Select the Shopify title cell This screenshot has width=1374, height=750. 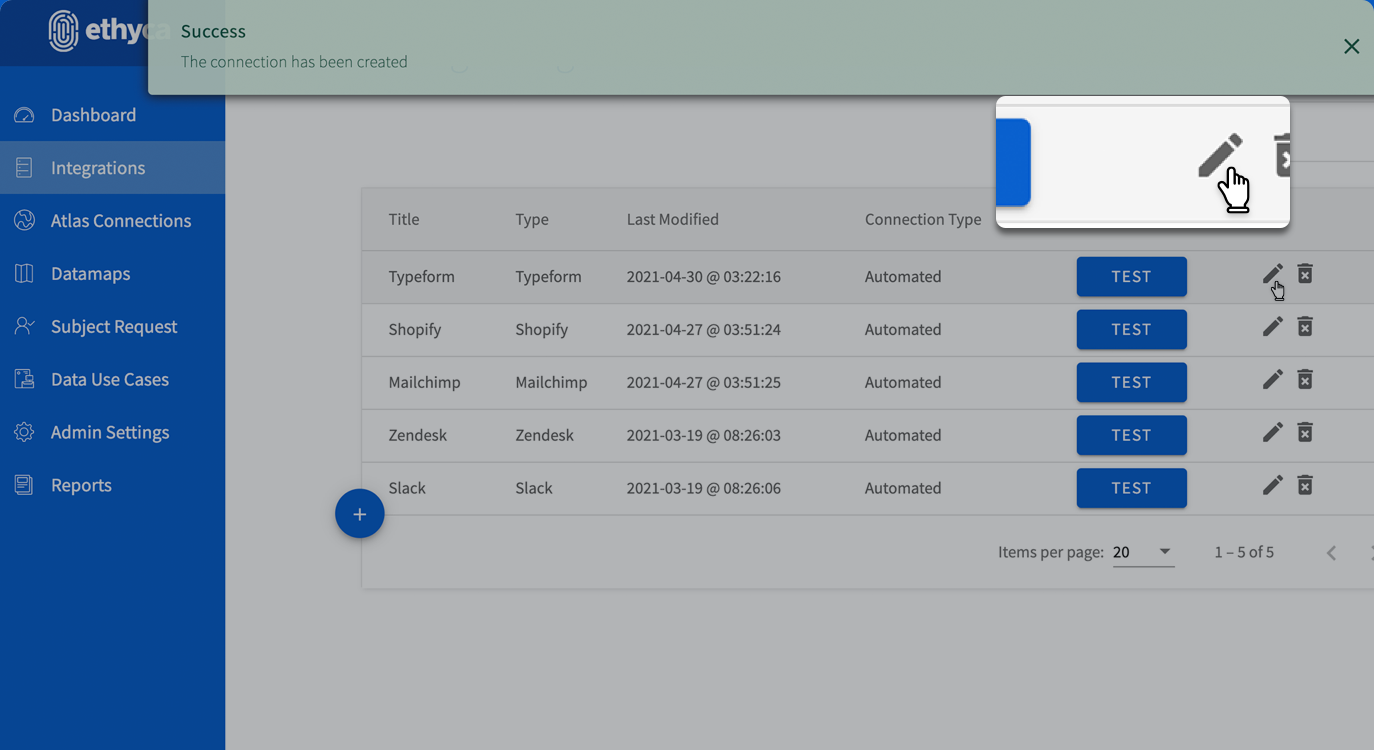pyautogui.click(x=415, y=330)
